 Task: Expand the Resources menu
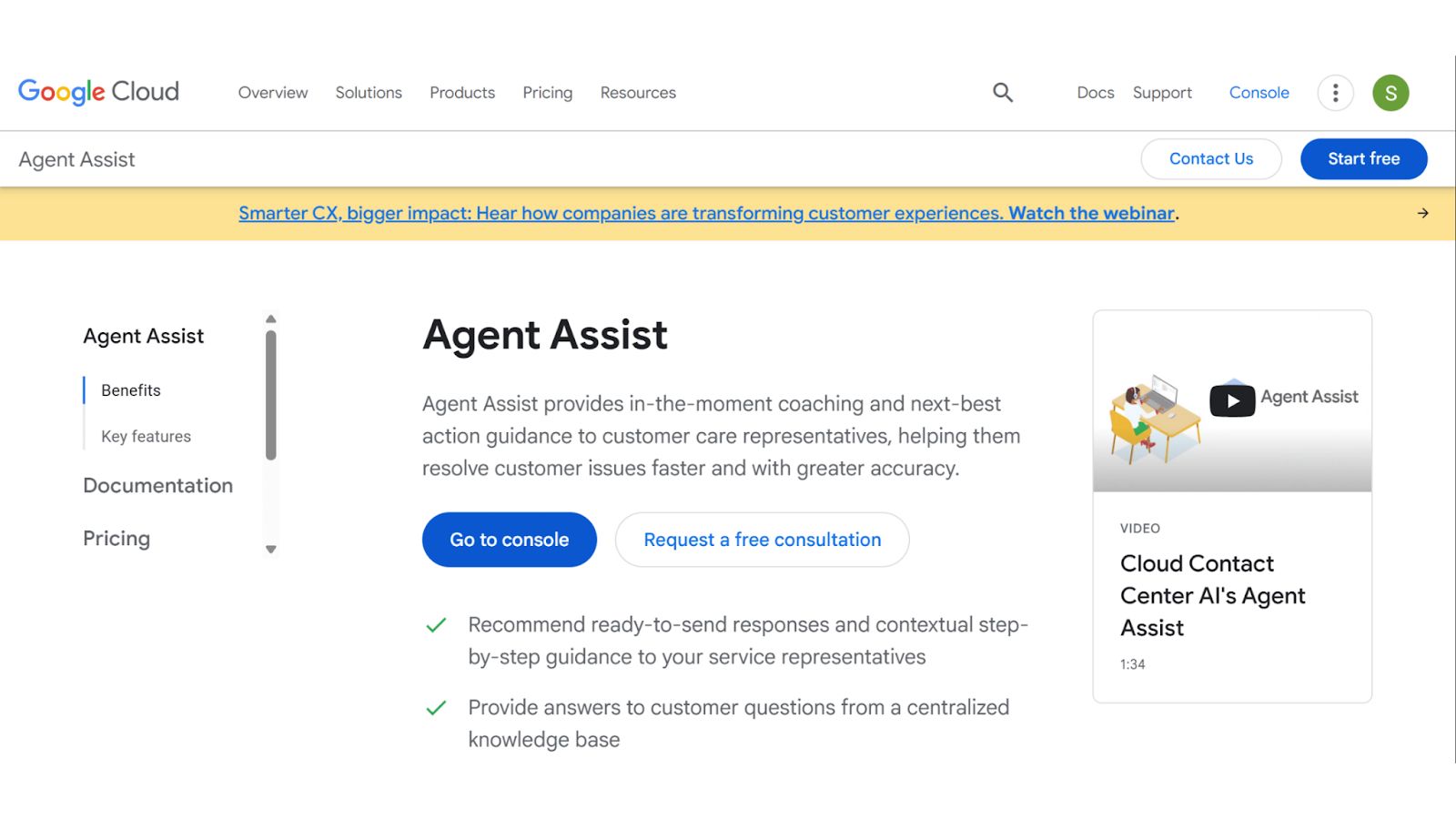click(x=638, y=93)
